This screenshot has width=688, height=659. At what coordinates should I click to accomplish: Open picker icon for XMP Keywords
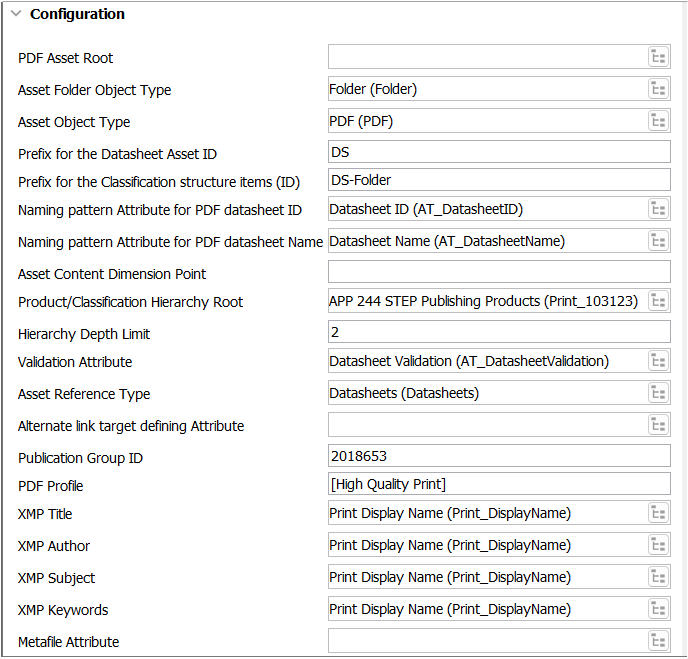click(x=658, y=609)
